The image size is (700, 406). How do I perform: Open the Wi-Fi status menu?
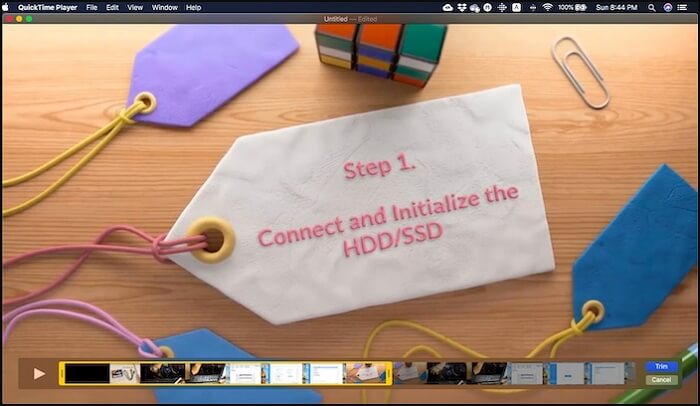tap(547, 7)
